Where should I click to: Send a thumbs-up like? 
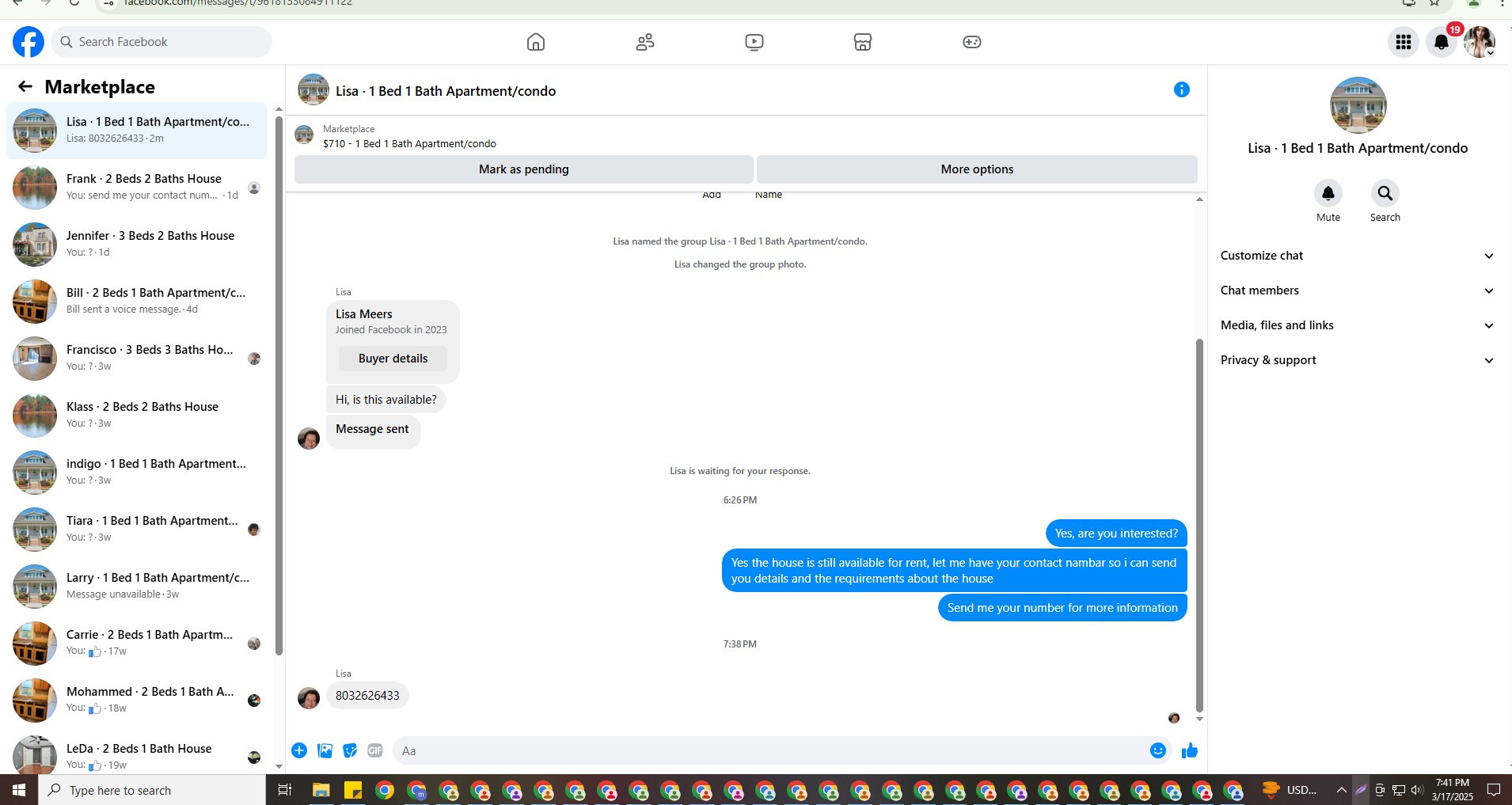(x=1190, y=750)
